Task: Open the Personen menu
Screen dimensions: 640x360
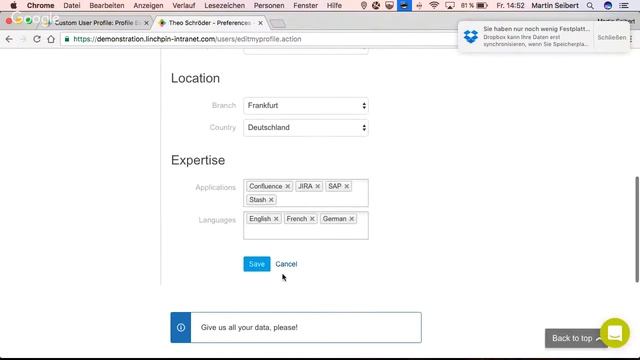Action: point(269,6)
